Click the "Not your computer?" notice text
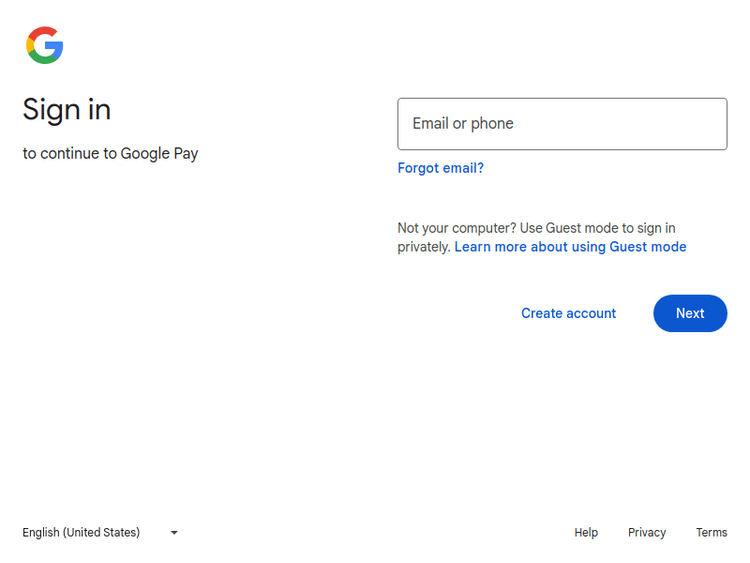 456,228
